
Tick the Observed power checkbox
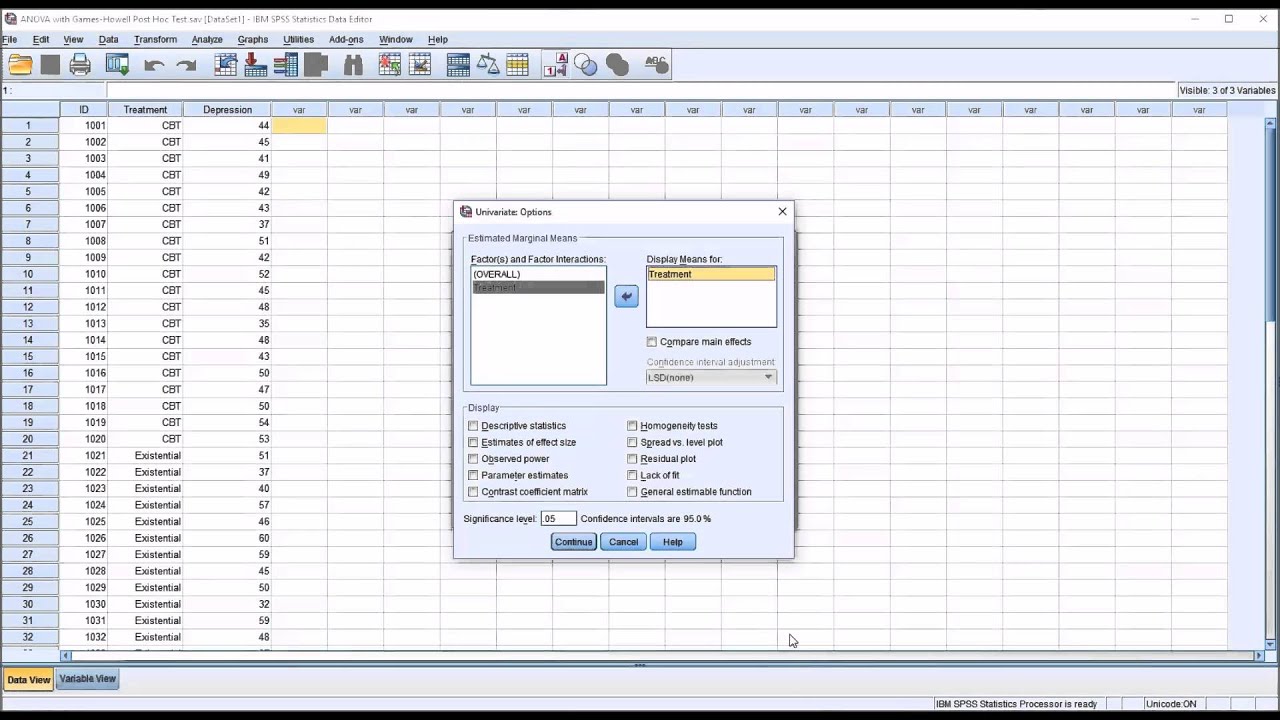pyautogui.click(x=474, y=459)
